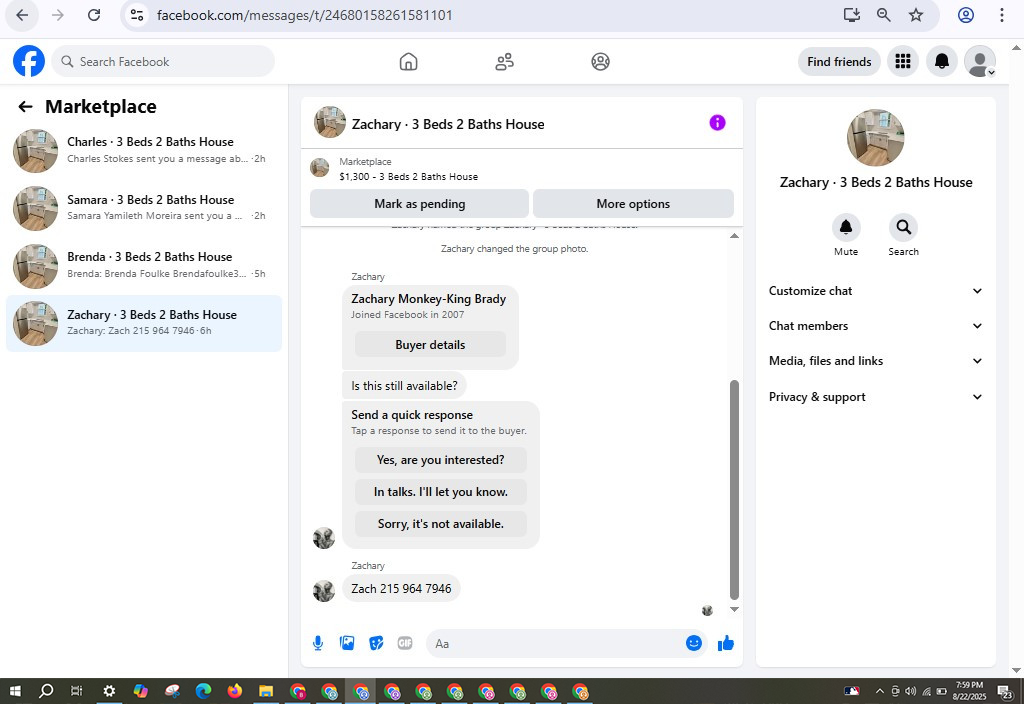
Task: Click chat scroll down arrow
Action: tap(734, 609)
